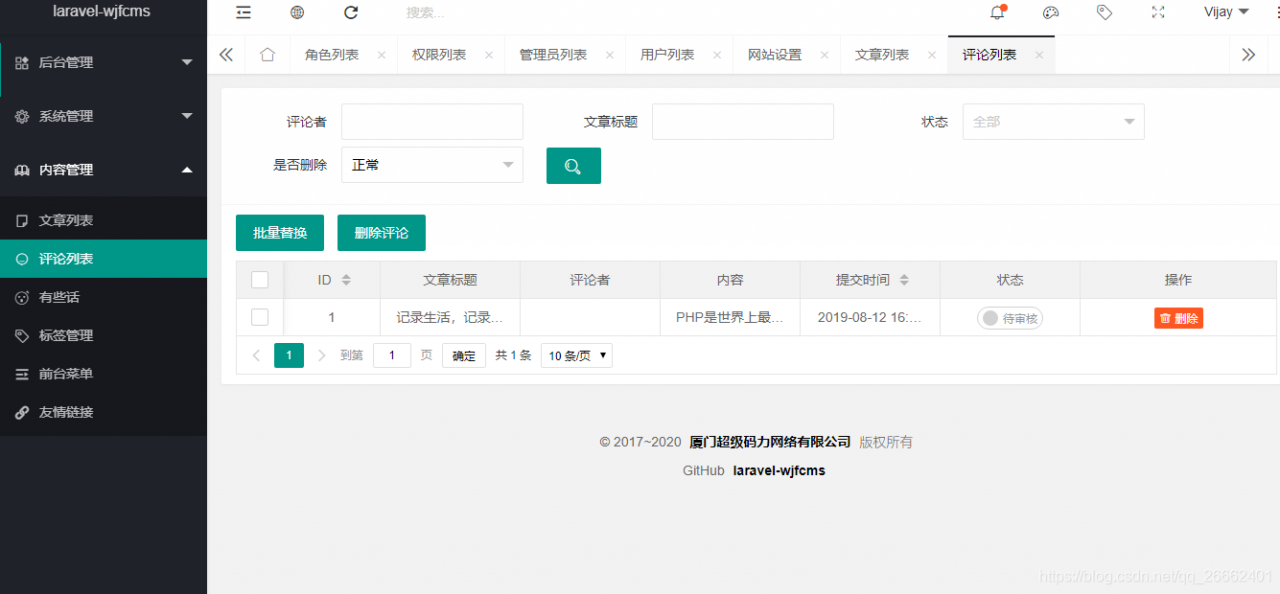The image size is (1280, 594).
Task: Enter fullscreen mode with the expand icon
Action: 1158,12
